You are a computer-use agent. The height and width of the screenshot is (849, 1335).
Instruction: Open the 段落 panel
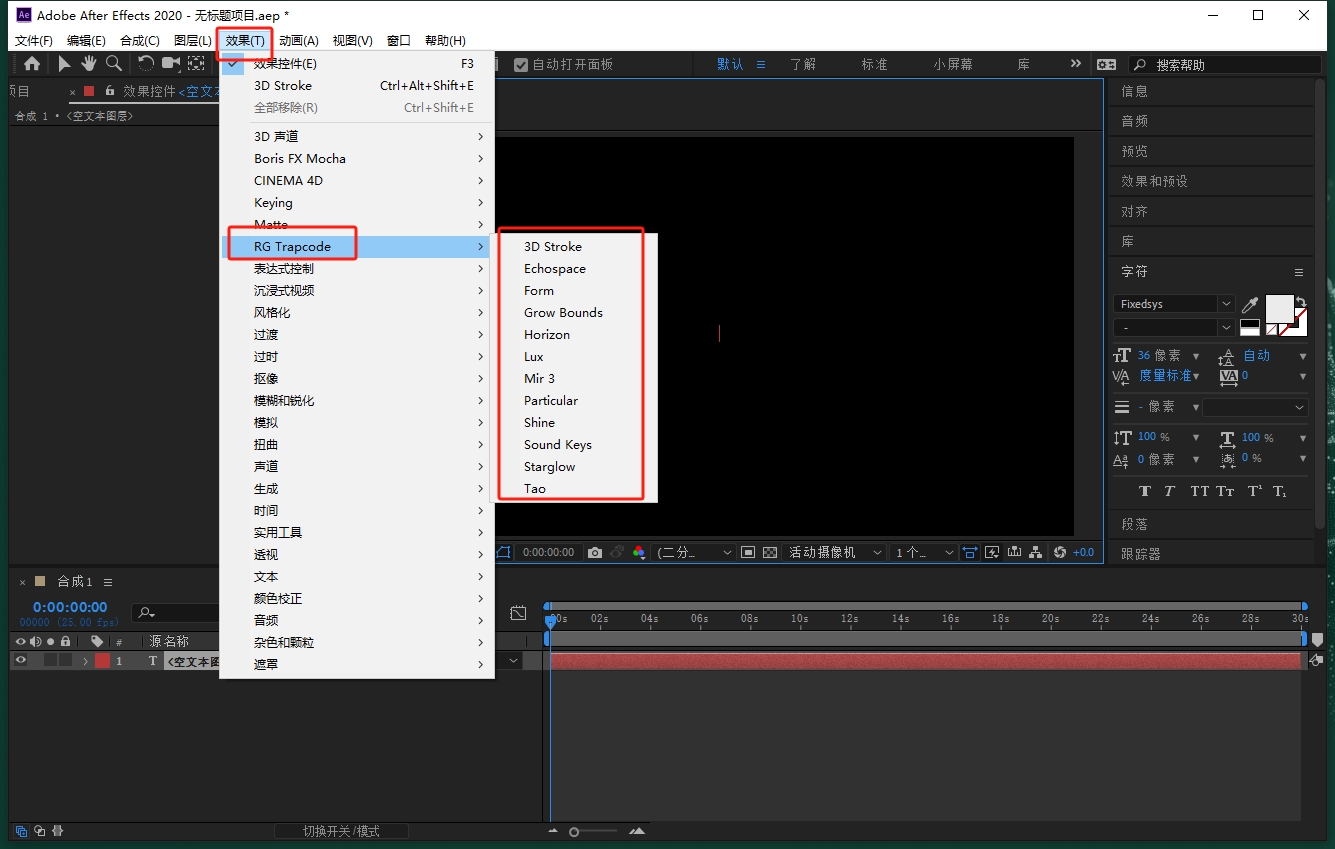1134,523
